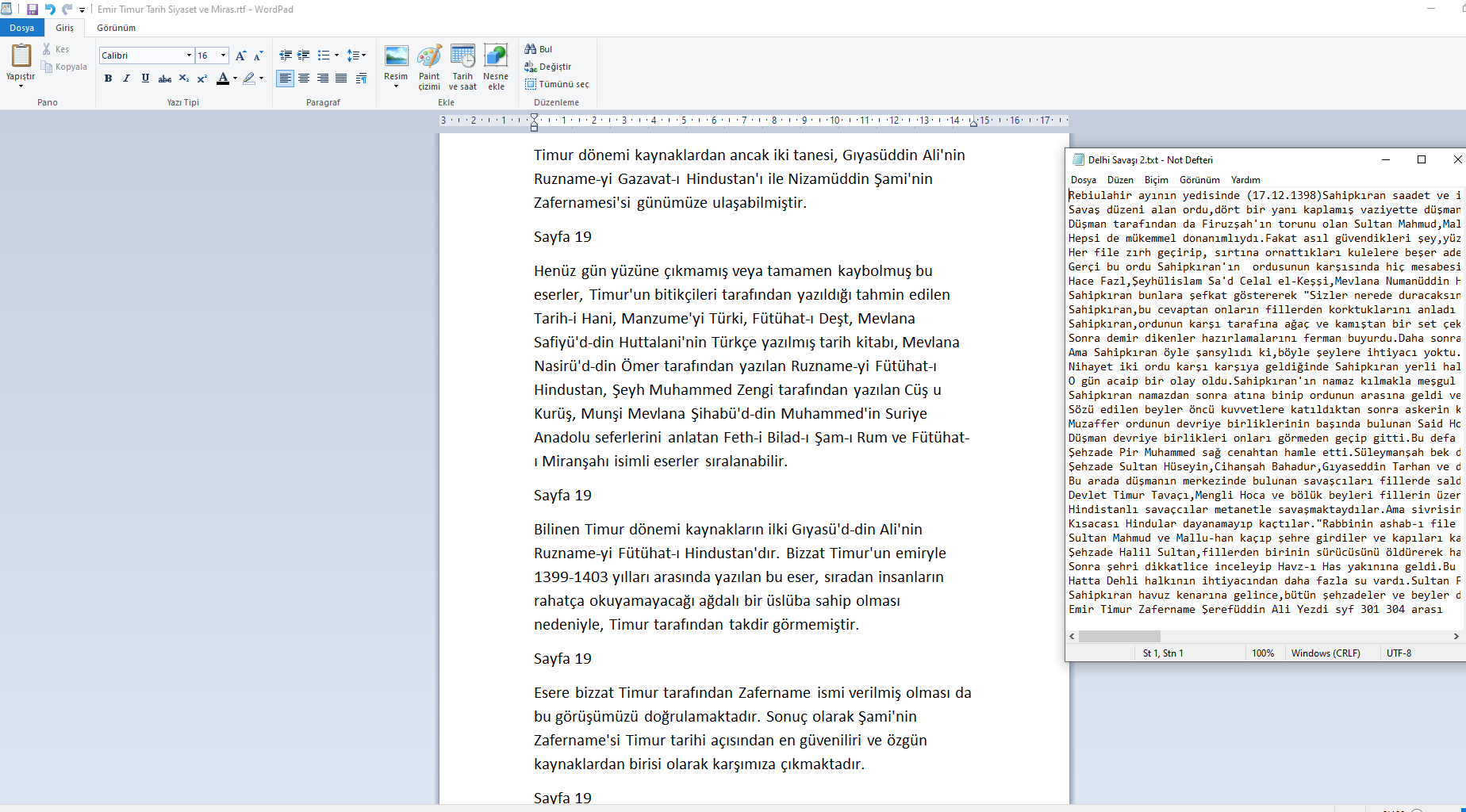Center the paragraph text
The height and width of the screenshot is (812, 1466).
304,79
